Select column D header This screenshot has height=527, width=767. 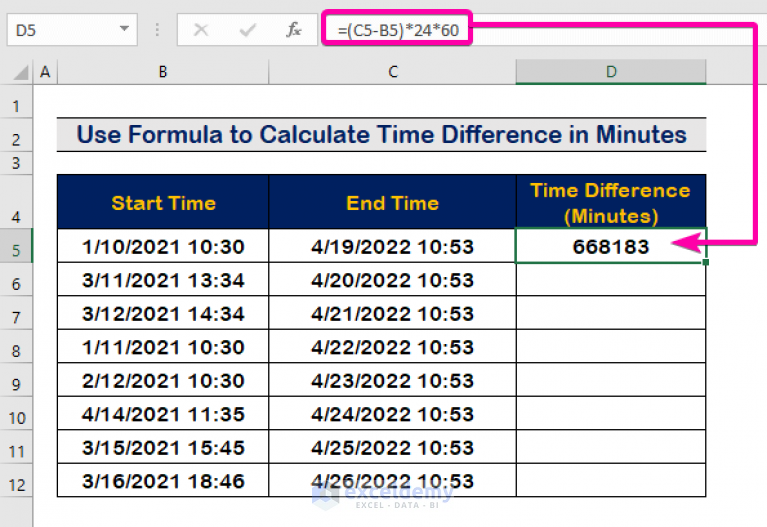coord(611,72)
